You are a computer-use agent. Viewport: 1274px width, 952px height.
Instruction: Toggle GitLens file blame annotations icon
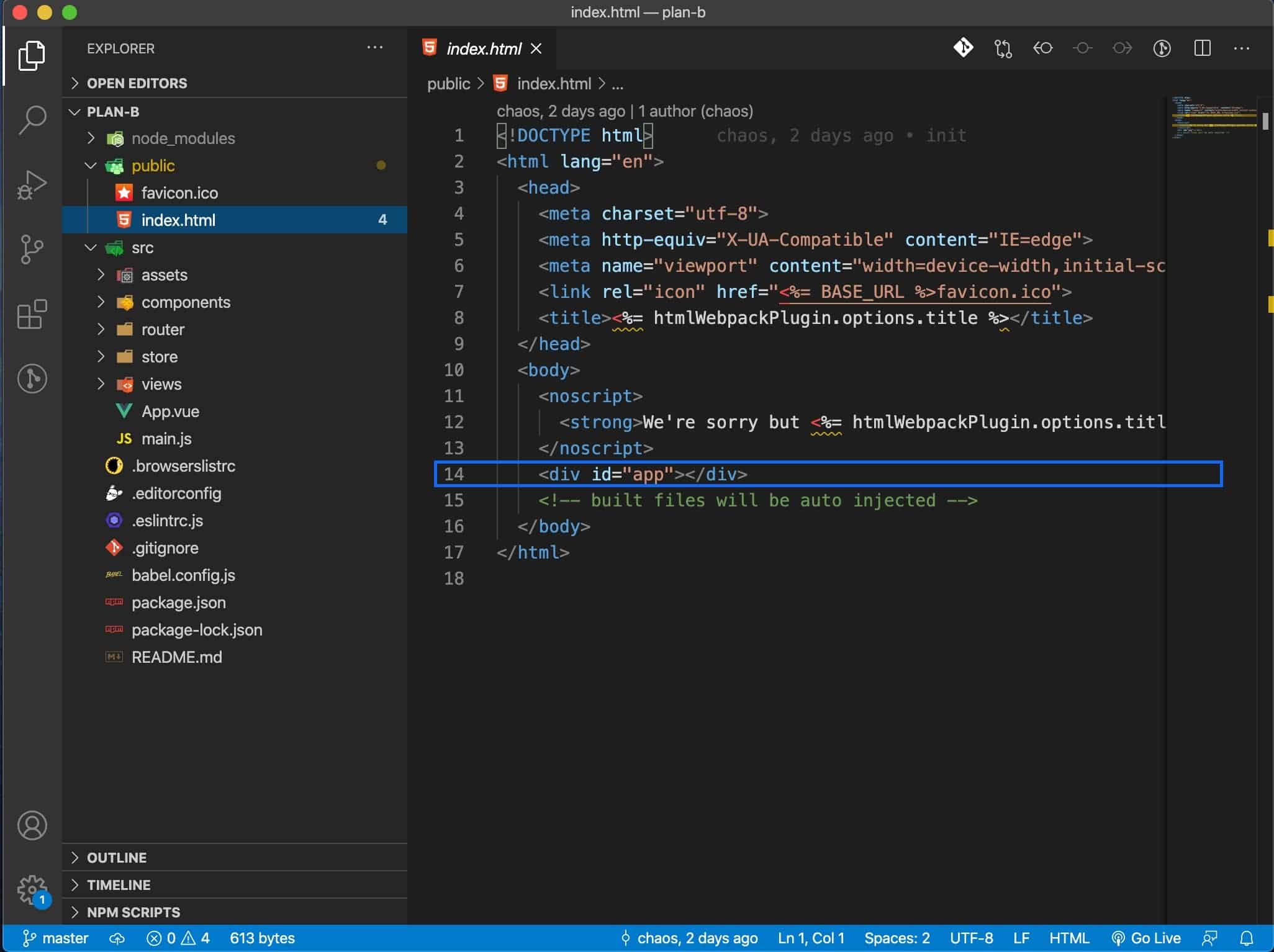point(1162,48)
